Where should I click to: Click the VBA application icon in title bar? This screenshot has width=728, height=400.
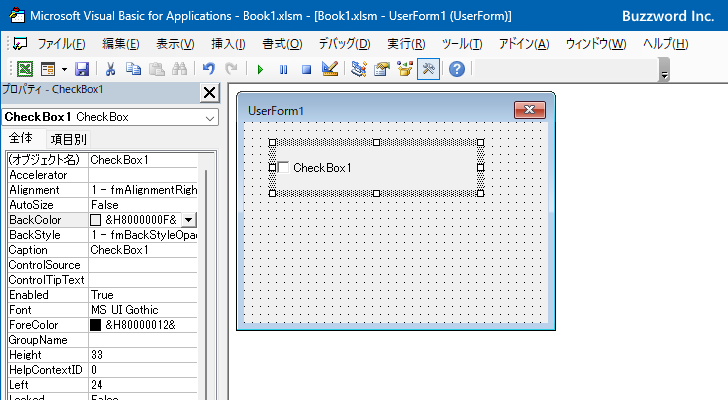coord(17,15)
